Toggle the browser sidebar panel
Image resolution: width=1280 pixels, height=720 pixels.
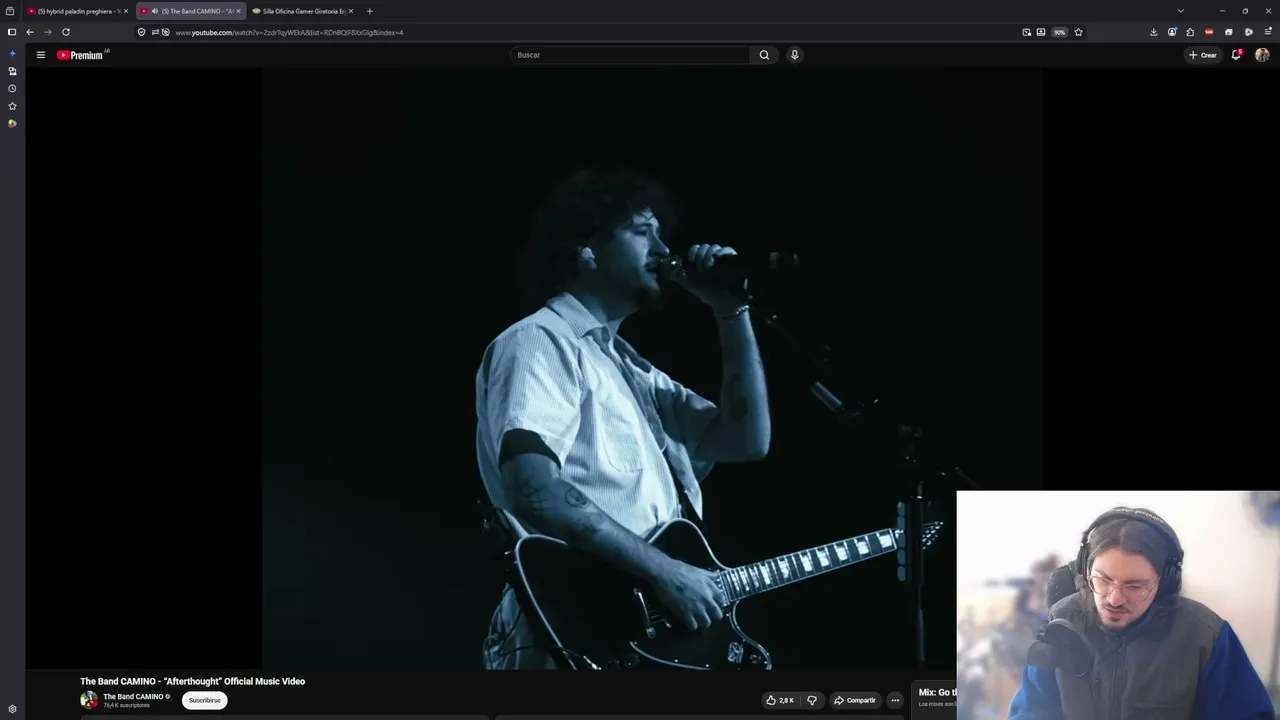pos(12,32)
